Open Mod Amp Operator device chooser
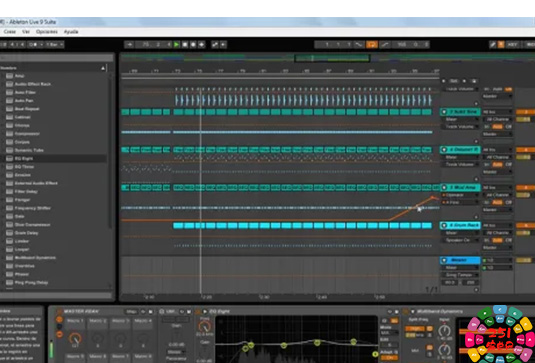Viewport: 535px width, 363px height. (461, 195)
